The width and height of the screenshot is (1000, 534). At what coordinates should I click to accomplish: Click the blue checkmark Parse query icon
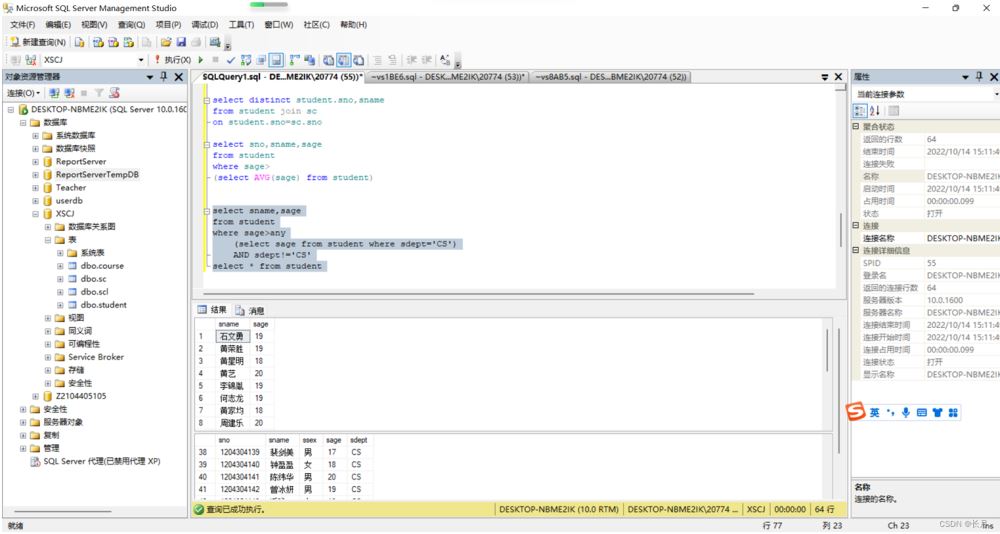coord(230,60)
